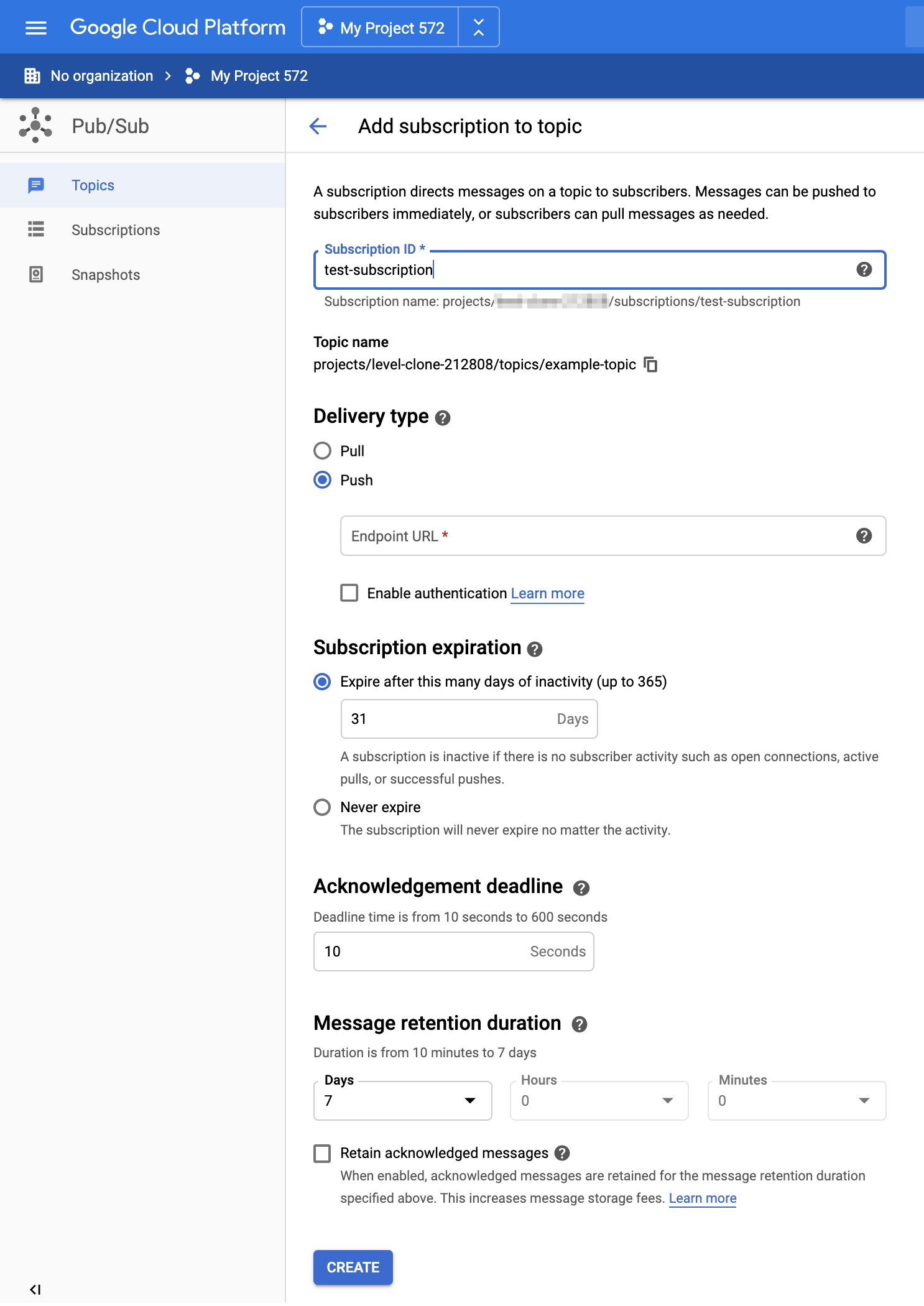Show help for Subscription expiration

pos(535,649)
